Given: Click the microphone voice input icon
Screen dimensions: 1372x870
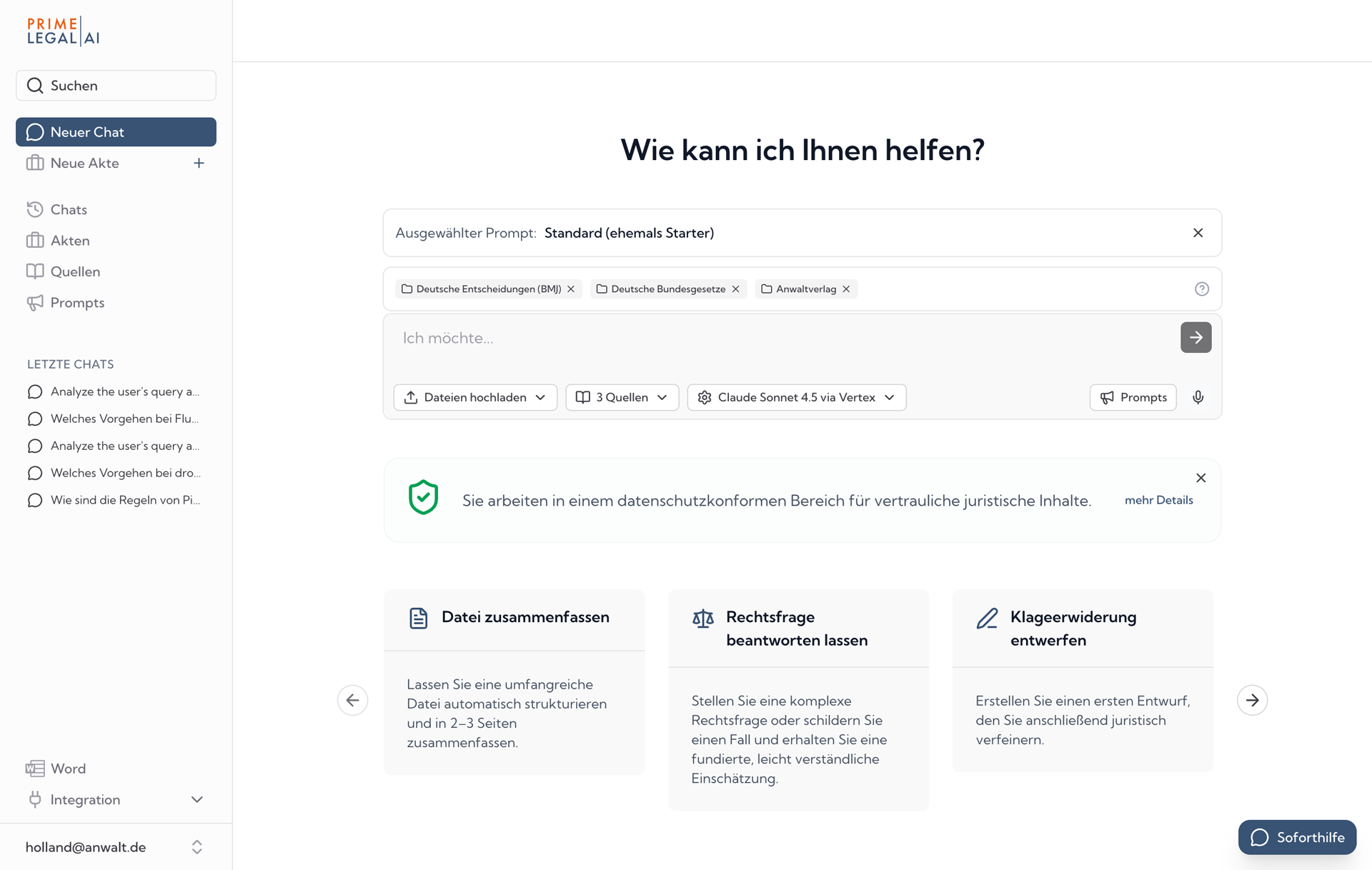Looking at the screenshot, I should click(x=1198, y=397).
